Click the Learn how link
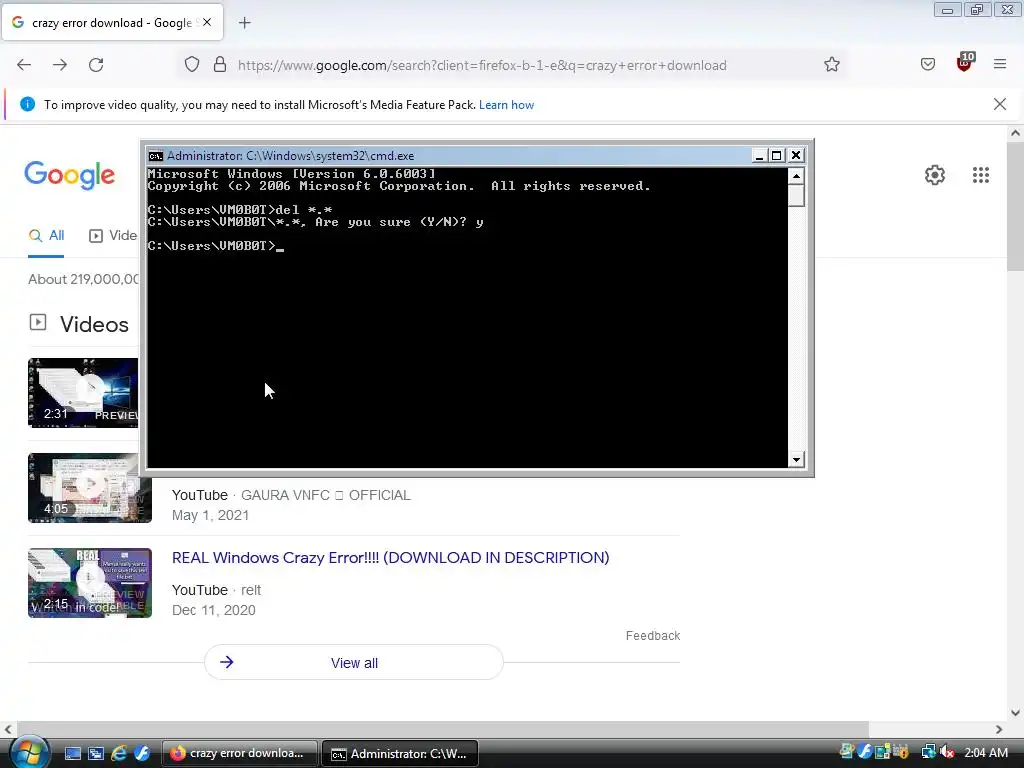The height and width of the screenshot is (768, 1024). click(506, 104)
